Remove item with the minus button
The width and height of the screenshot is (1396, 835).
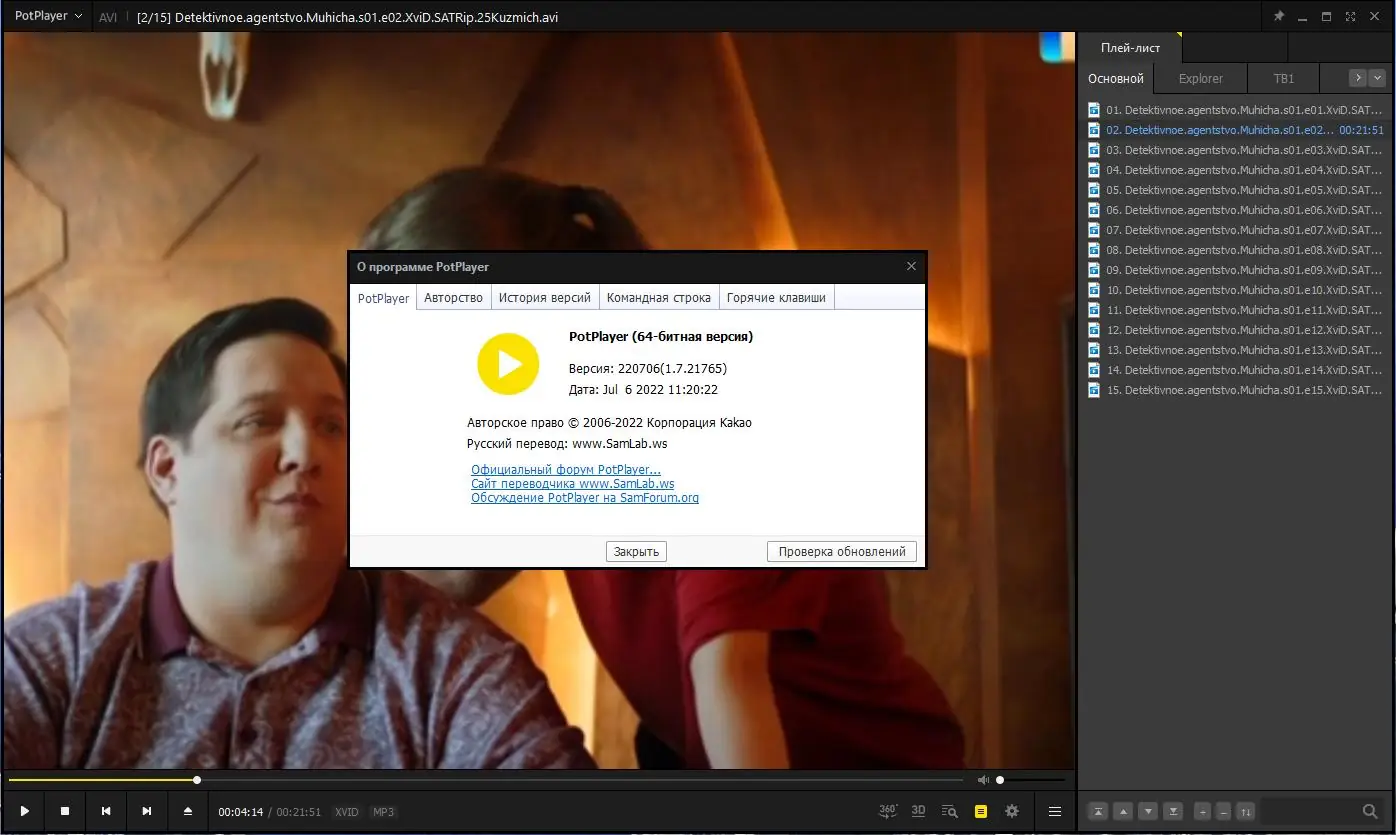point(1223,811)
